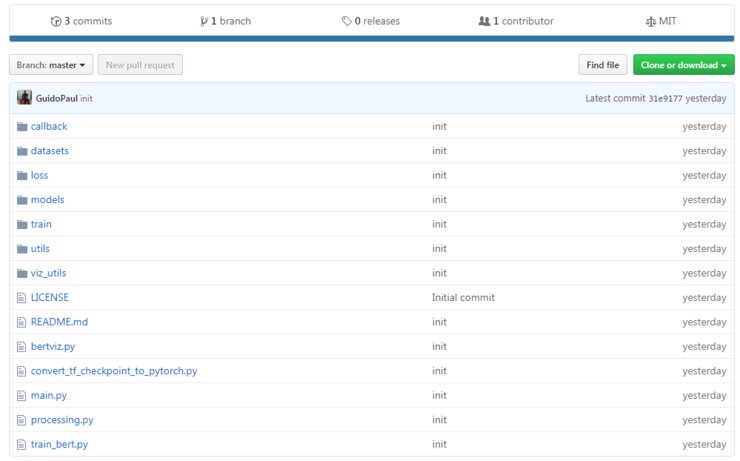This screenshot has width=740, height=461.
Task: Click the file icon next to LICENSE
Action: 22,298
